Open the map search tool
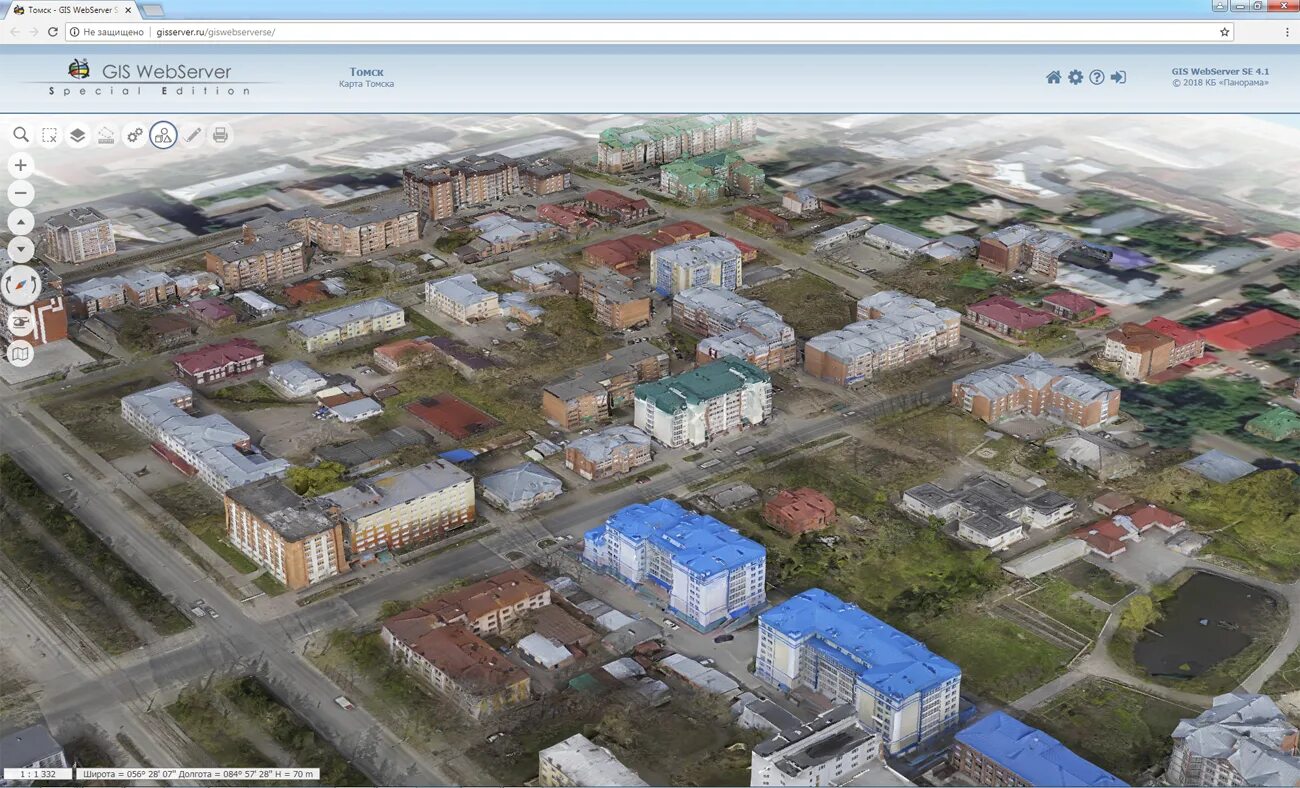This screenshot has height=788, width=1300. click(21, 135)
